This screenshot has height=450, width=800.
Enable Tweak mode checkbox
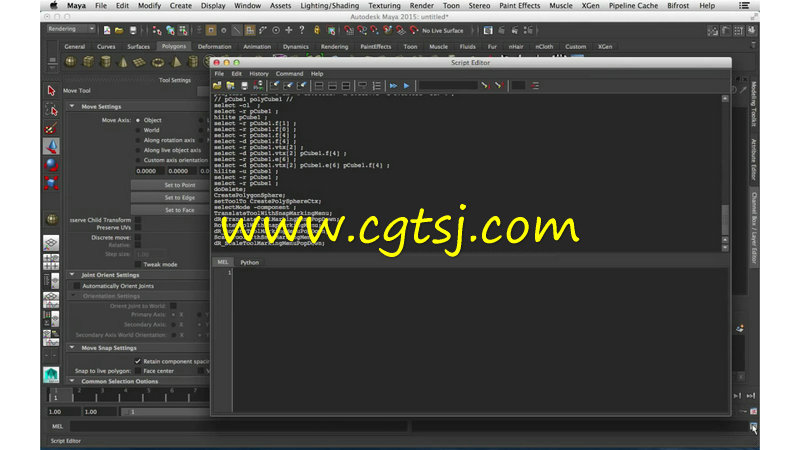[x=138, y=264]
